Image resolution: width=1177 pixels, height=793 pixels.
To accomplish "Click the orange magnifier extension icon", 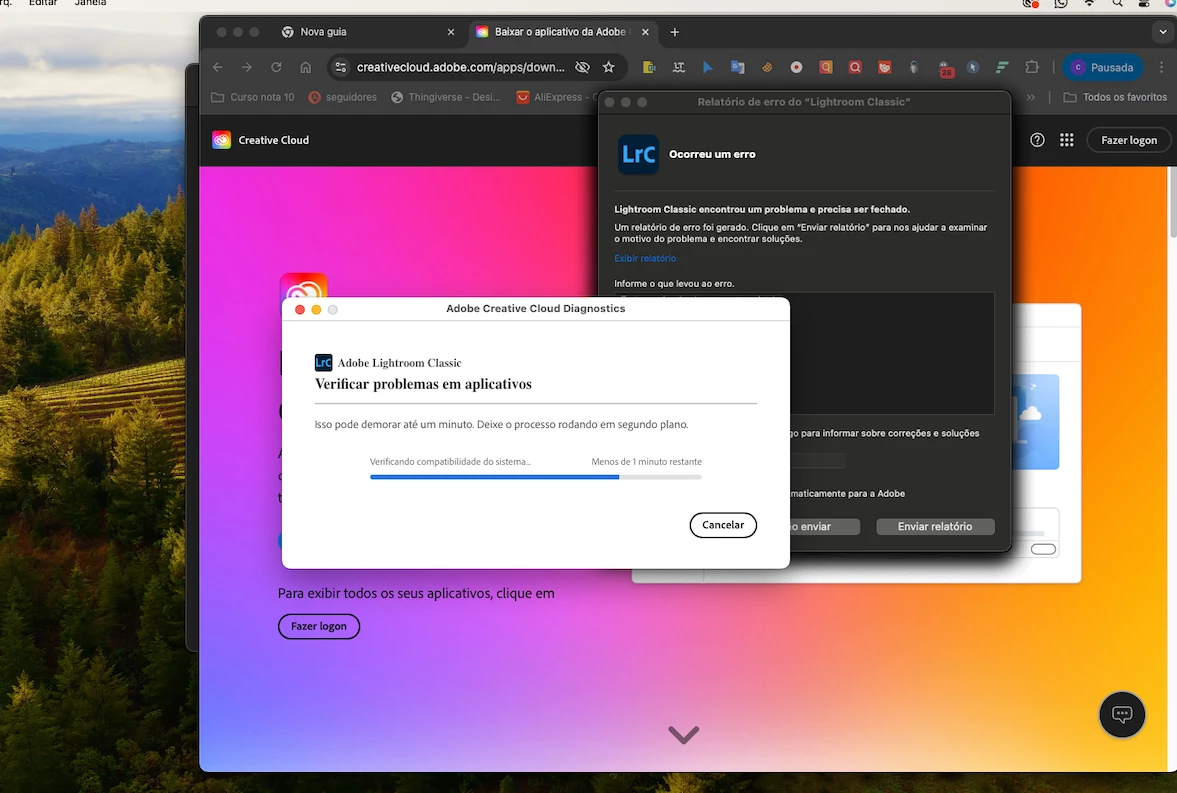I will [x=826, y=67].
